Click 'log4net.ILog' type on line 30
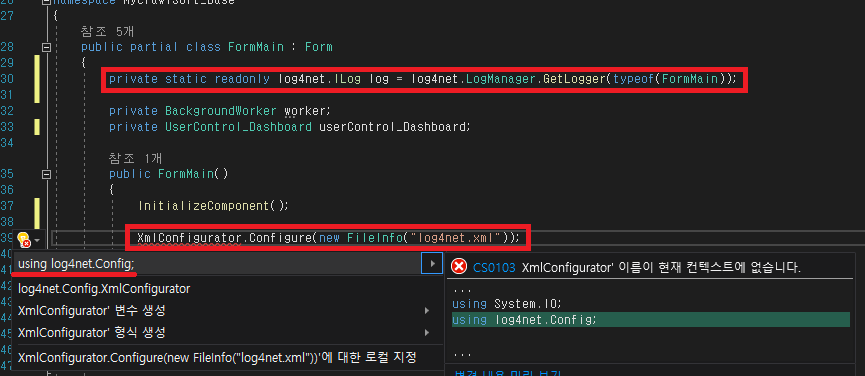 click(320, 79)
